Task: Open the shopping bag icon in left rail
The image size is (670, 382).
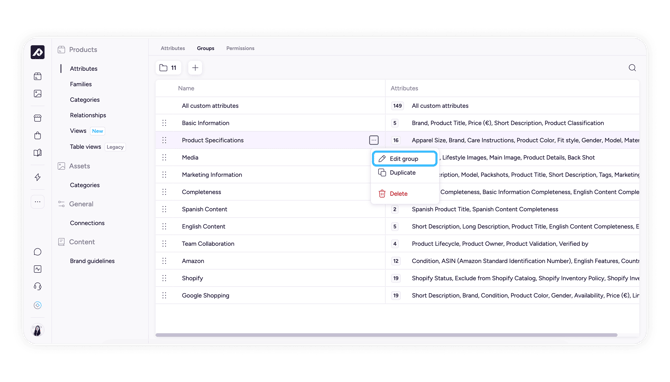Action: coord(38,135)
